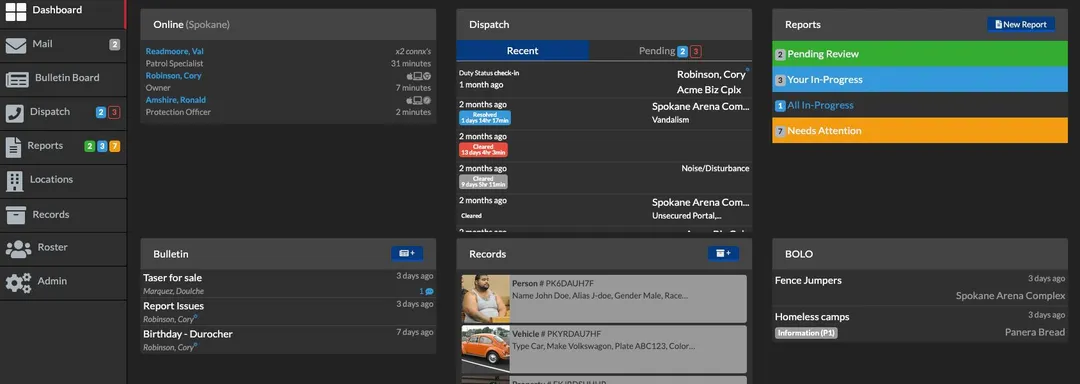Open Volkswagon vehicle record thumbnail

pos(486,350)
